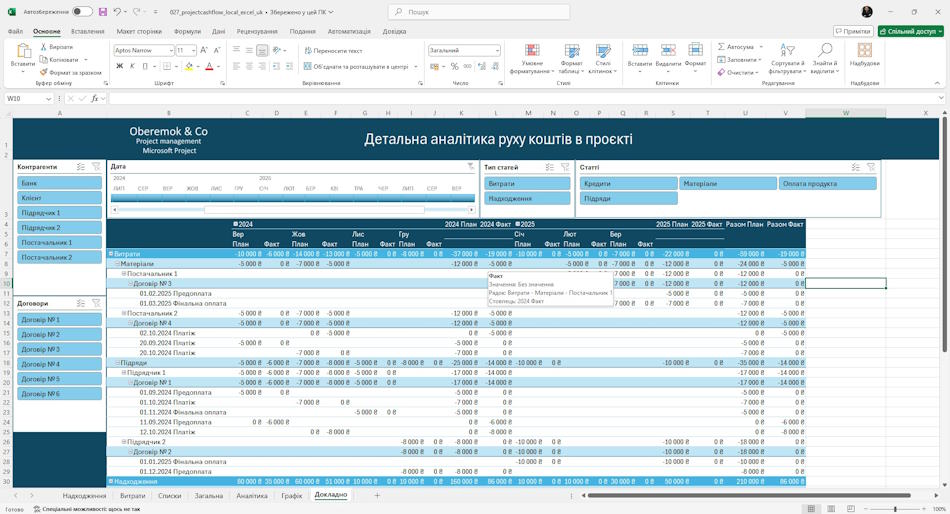Click the percent style icon
The image size is (950, 514).
tap(454, 66)
